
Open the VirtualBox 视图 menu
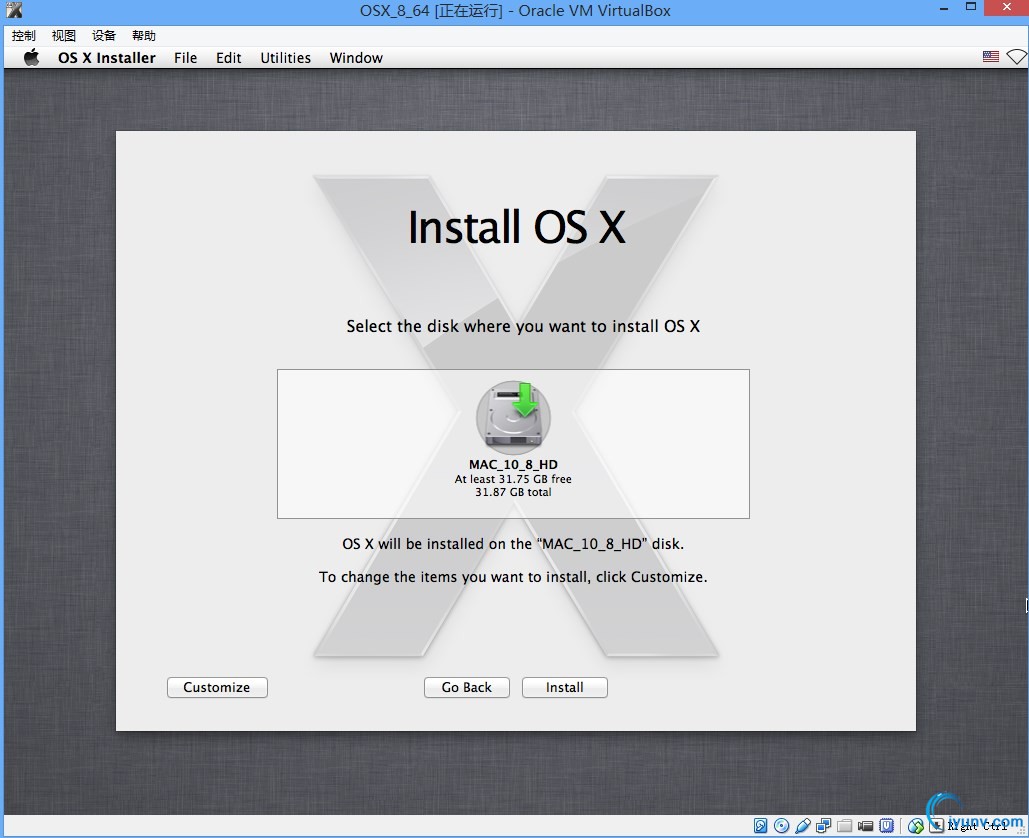pos(64,35)
